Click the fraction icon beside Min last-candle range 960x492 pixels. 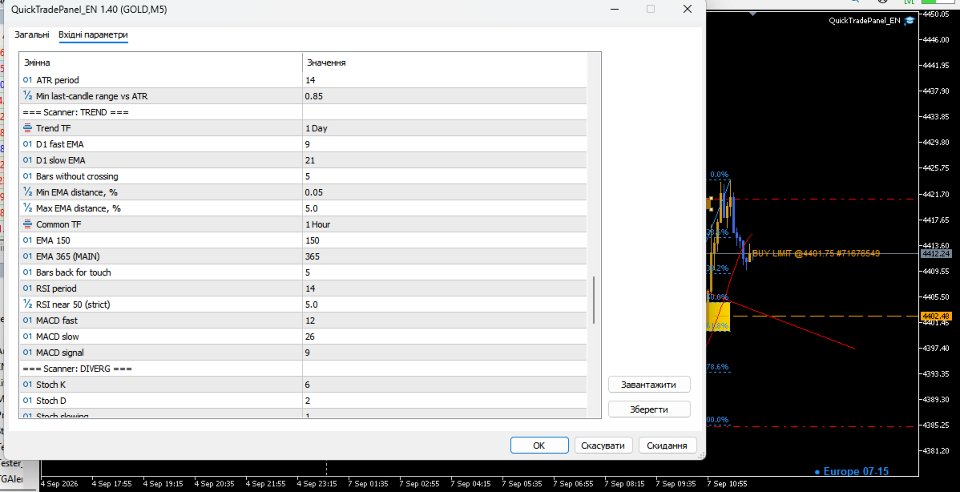click(28, 96)
